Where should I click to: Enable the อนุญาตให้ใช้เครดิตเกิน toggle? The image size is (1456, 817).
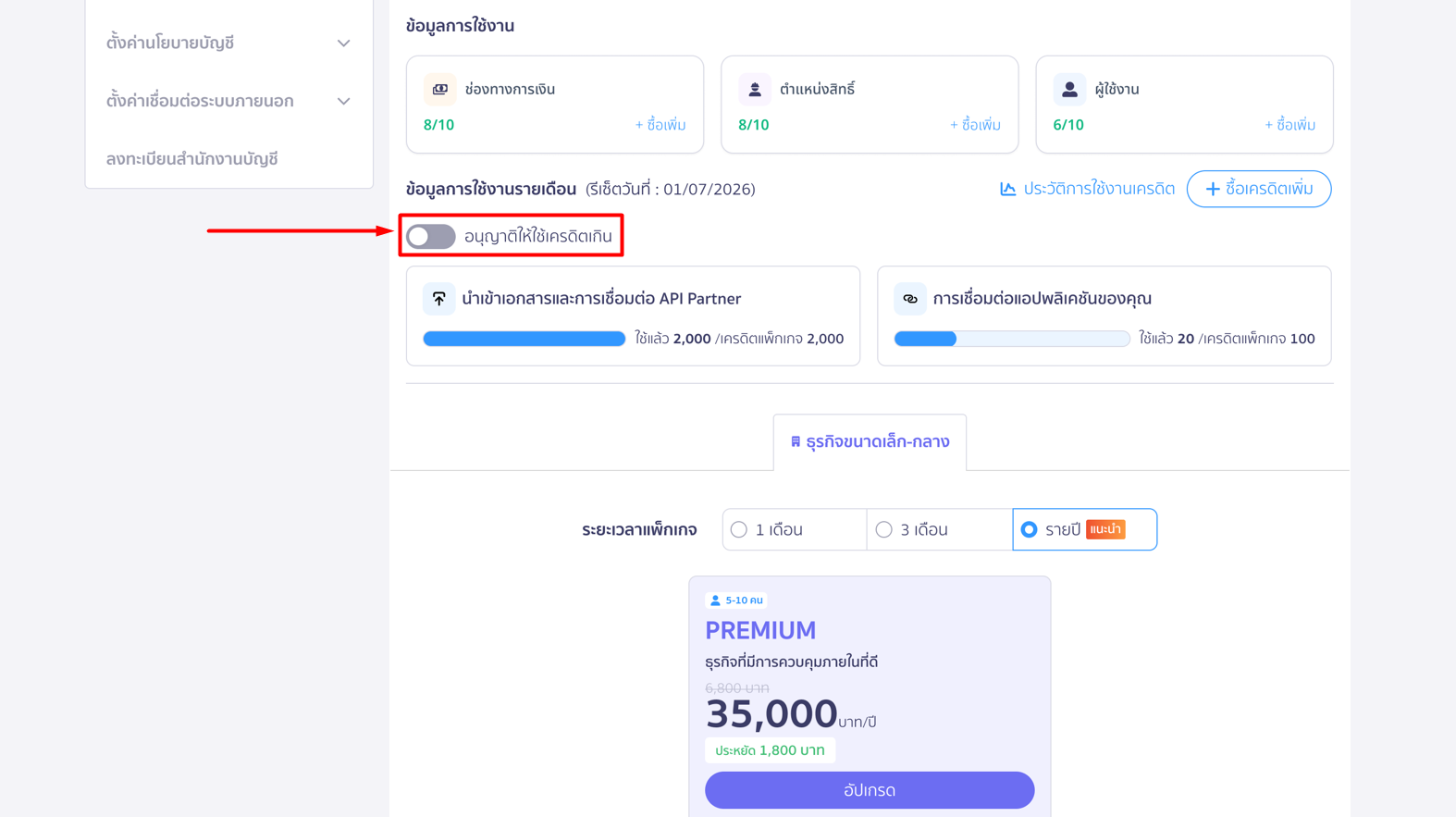[431, 237]
